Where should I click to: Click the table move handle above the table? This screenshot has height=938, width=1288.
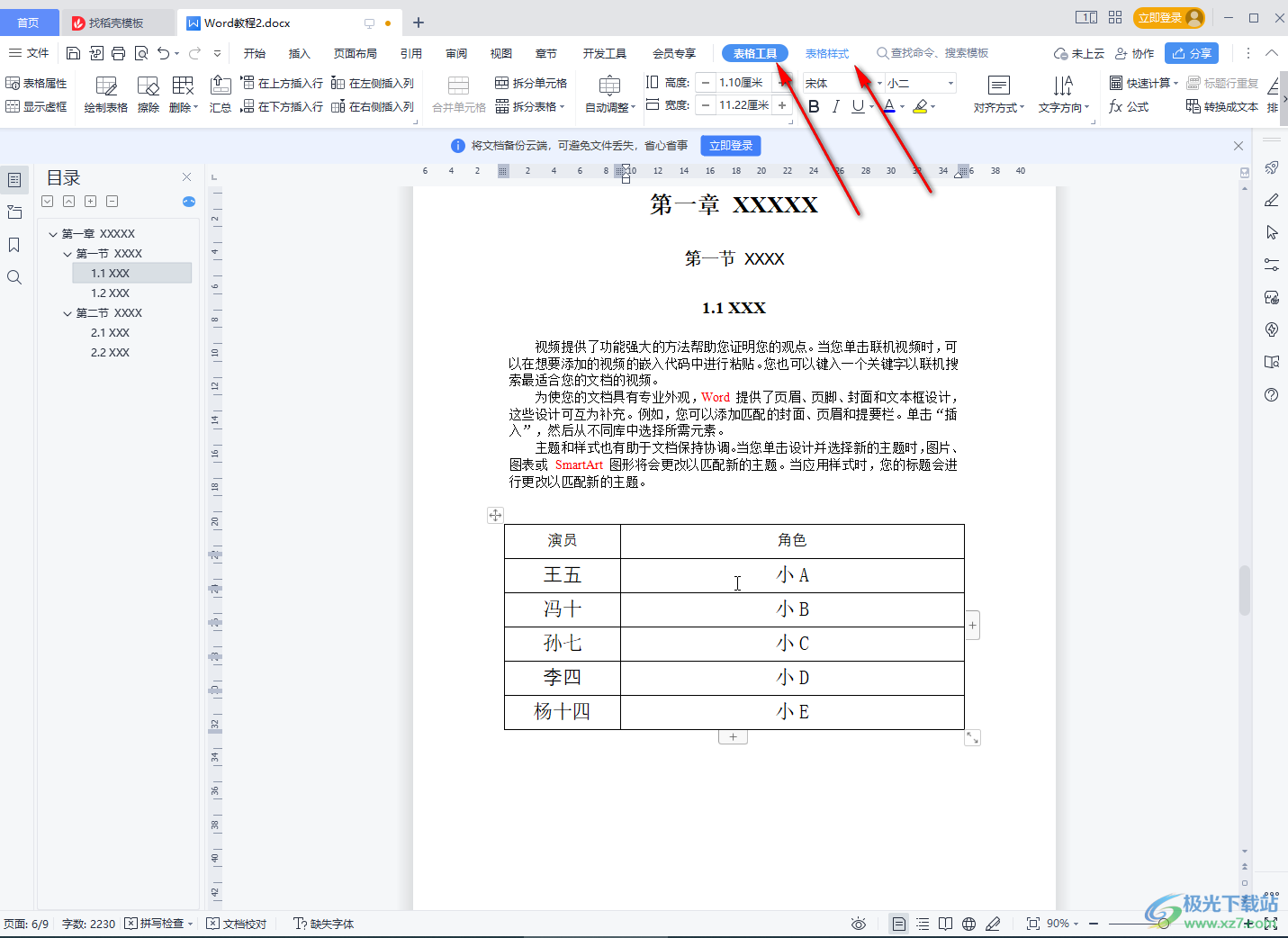[x=495, y=515]
